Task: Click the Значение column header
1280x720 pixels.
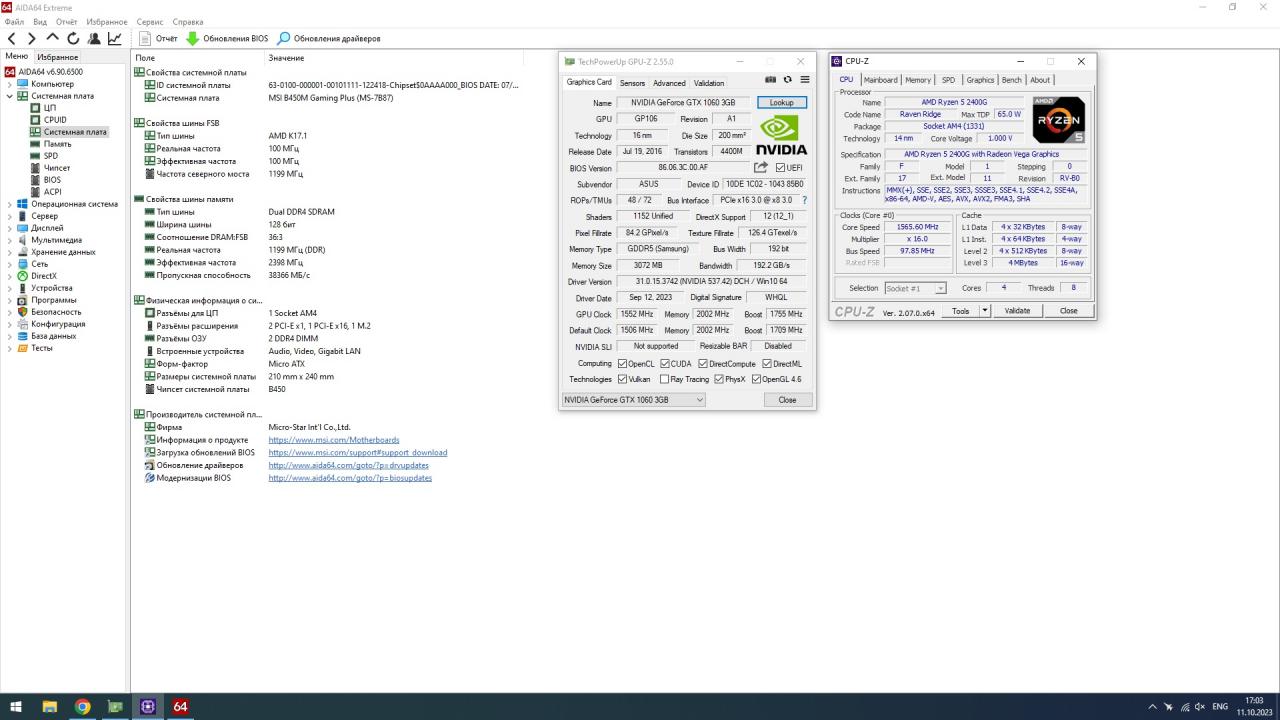Action: pos(286,58)
